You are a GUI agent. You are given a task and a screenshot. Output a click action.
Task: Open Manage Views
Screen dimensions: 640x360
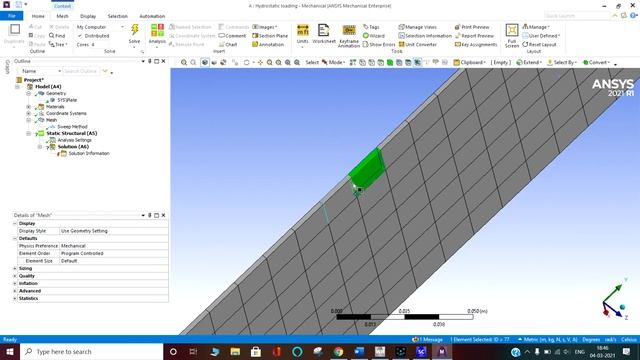click(x=418, y=27)
